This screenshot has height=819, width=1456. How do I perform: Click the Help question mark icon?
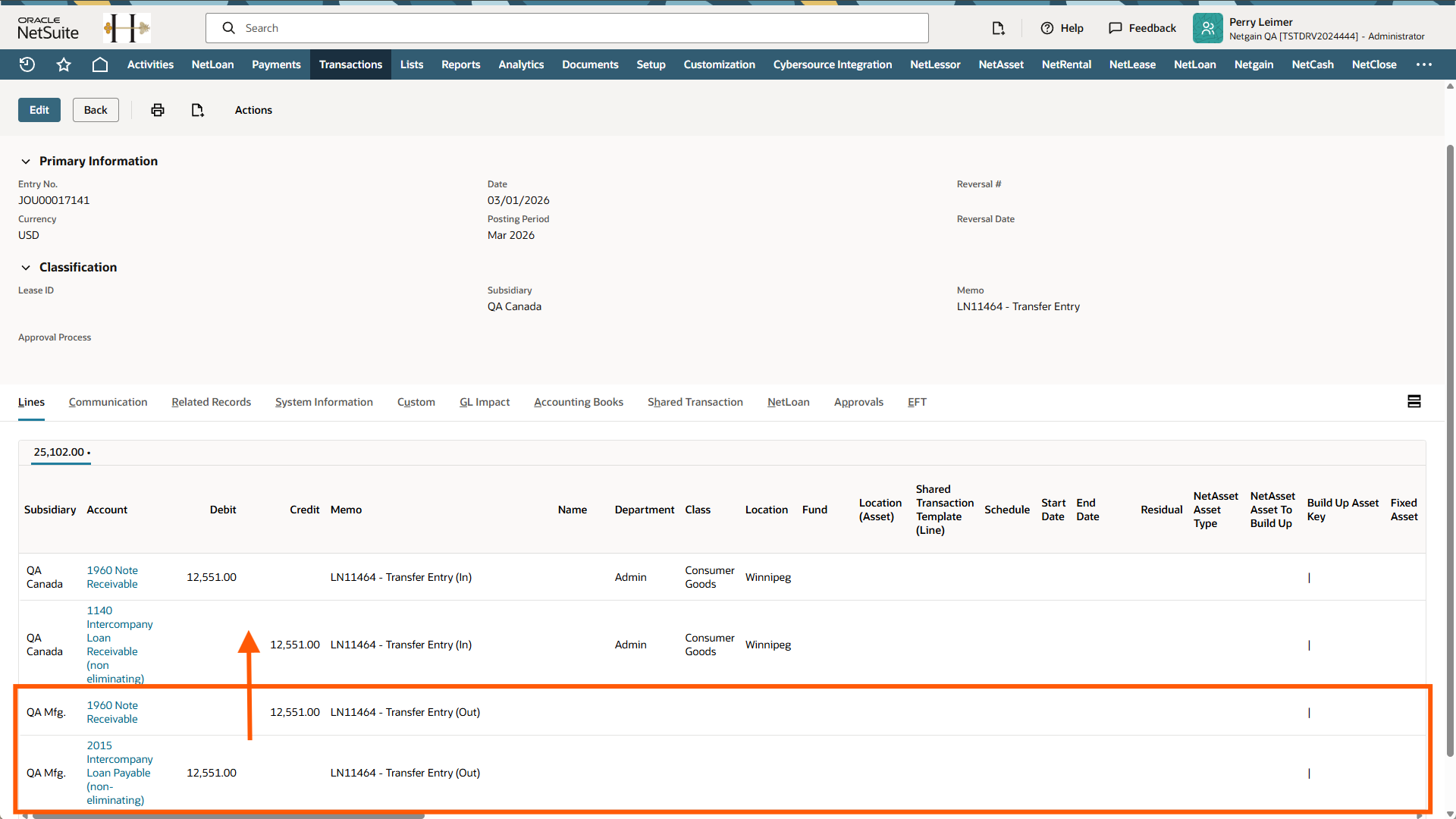pos(1047,28)
